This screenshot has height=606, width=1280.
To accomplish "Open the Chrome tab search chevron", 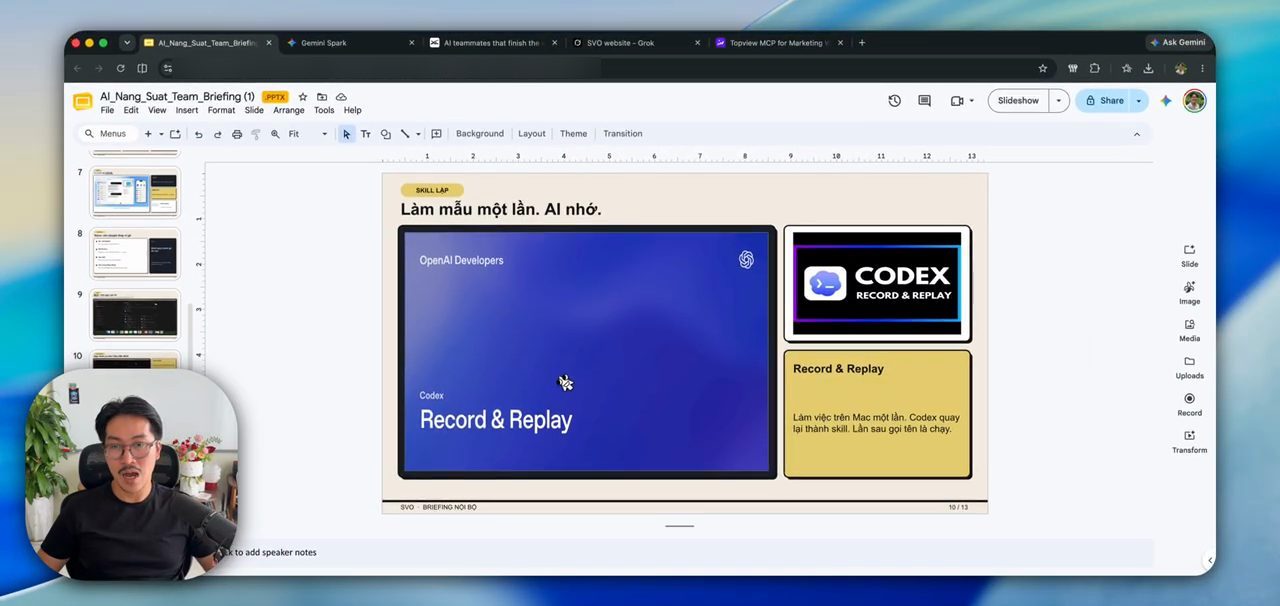I will [x=127, y=43].
